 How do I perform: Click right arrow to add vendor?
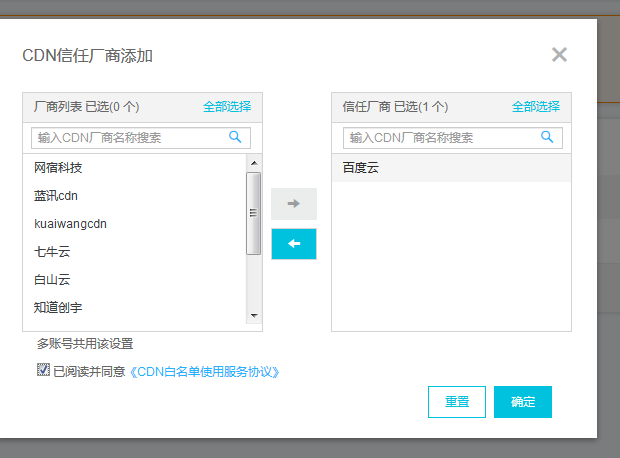click(x=293, y=204)
